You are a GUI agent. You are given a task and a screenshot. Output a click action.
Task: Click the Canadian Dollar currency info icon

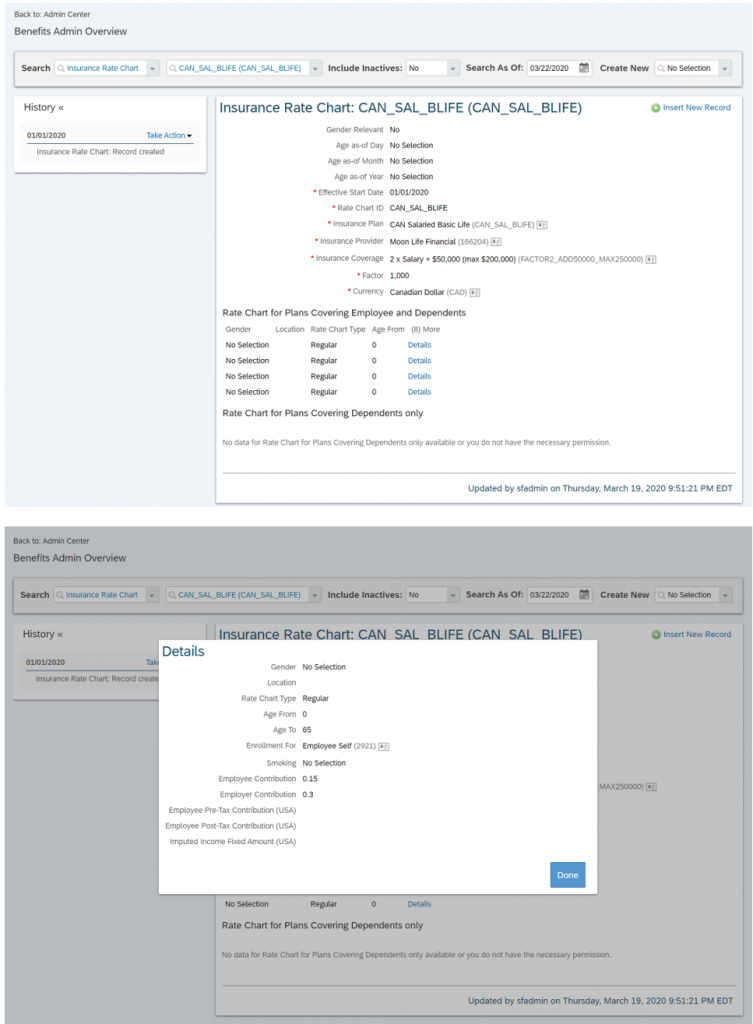pos(475,293)
